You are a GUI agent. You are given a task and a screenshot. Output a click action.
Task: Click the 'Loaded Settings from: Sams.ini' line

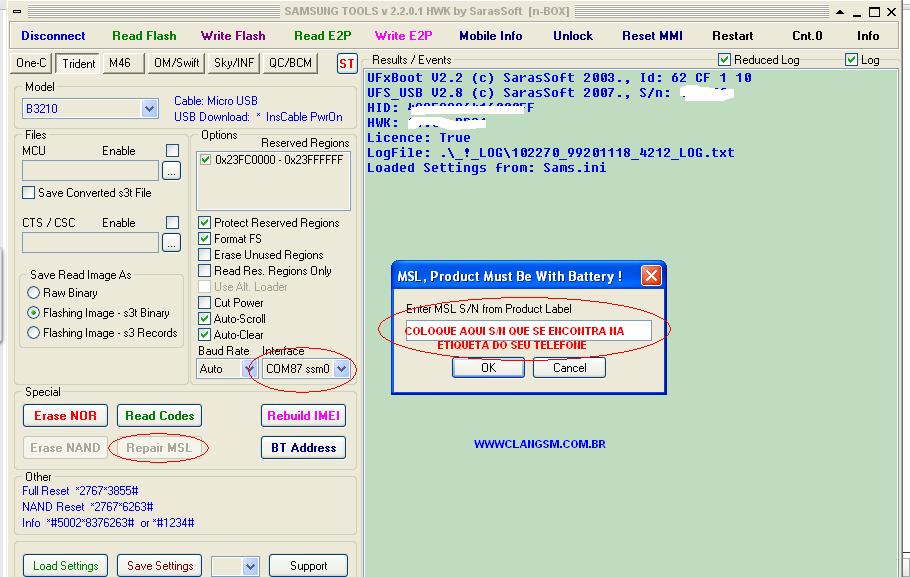pyautogui.click(x=486, y=168)
